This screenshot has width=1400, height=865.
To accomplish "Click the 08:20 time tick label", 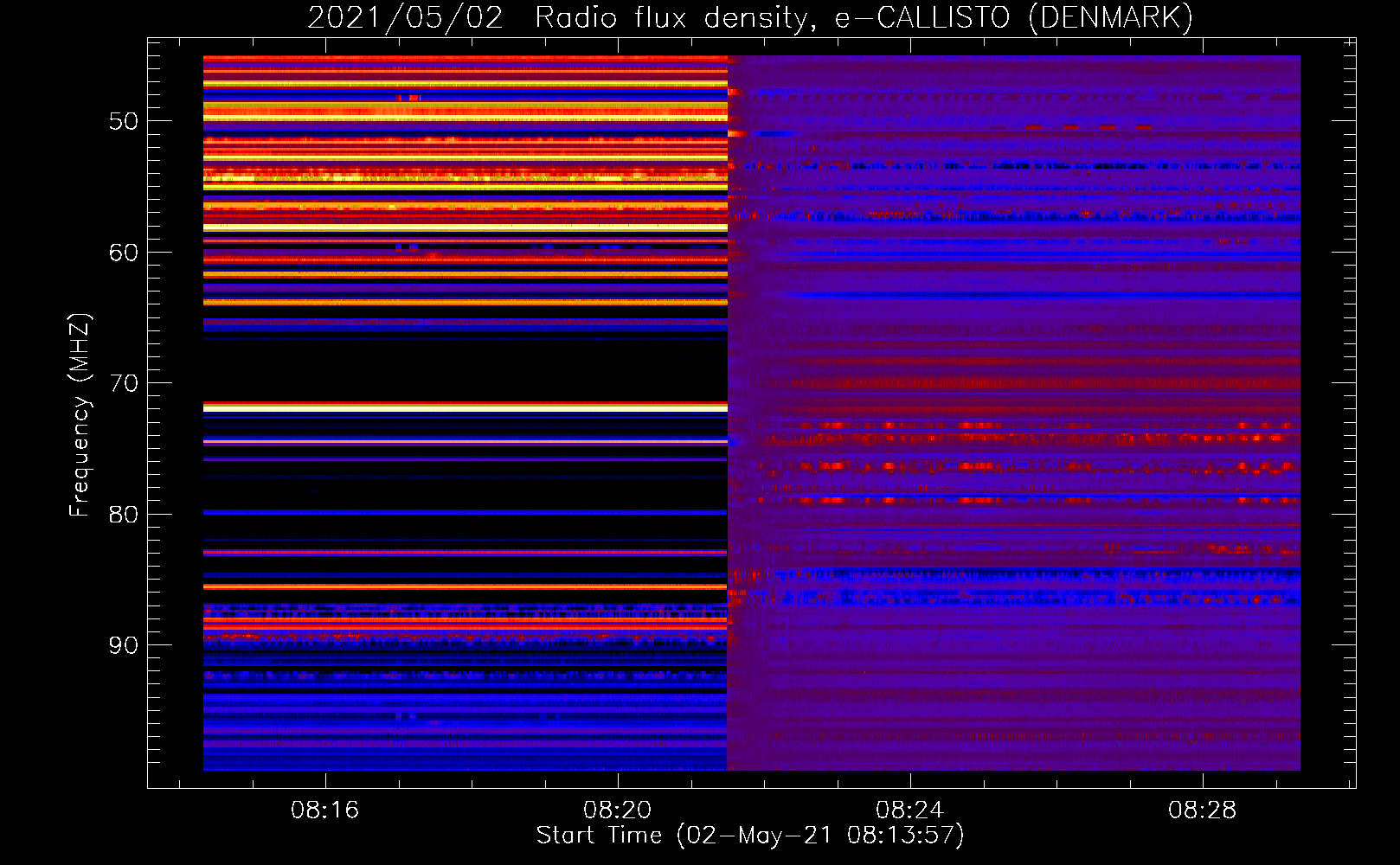I will point(617,811).
